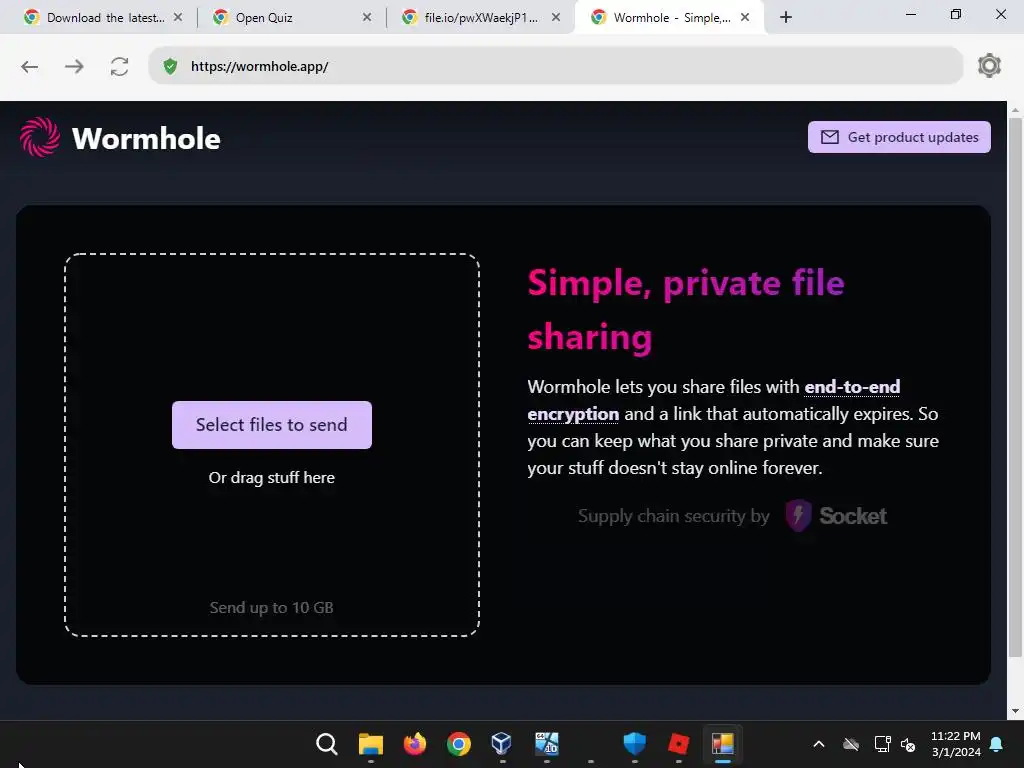The width and height of the screenshot is (1024, 768).
Task: Open Chrome from taskbar
Action: coord(458,744)
